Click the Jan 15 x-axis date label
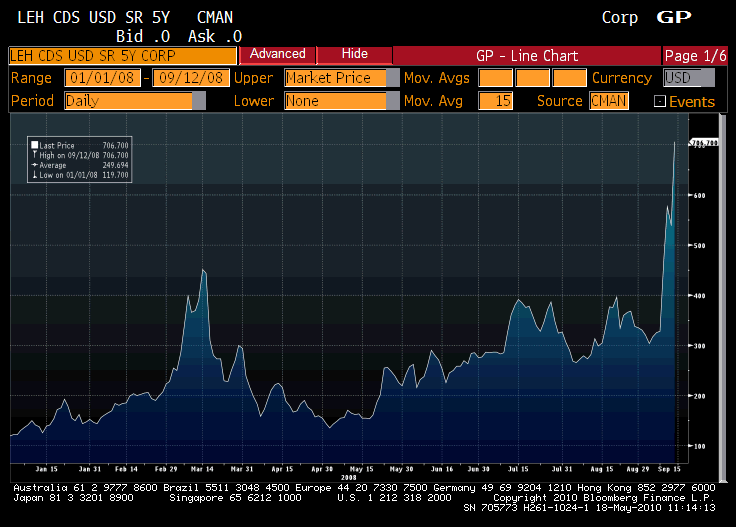The height and width of the screenshot is (527, 736). (x=46, y=469)
